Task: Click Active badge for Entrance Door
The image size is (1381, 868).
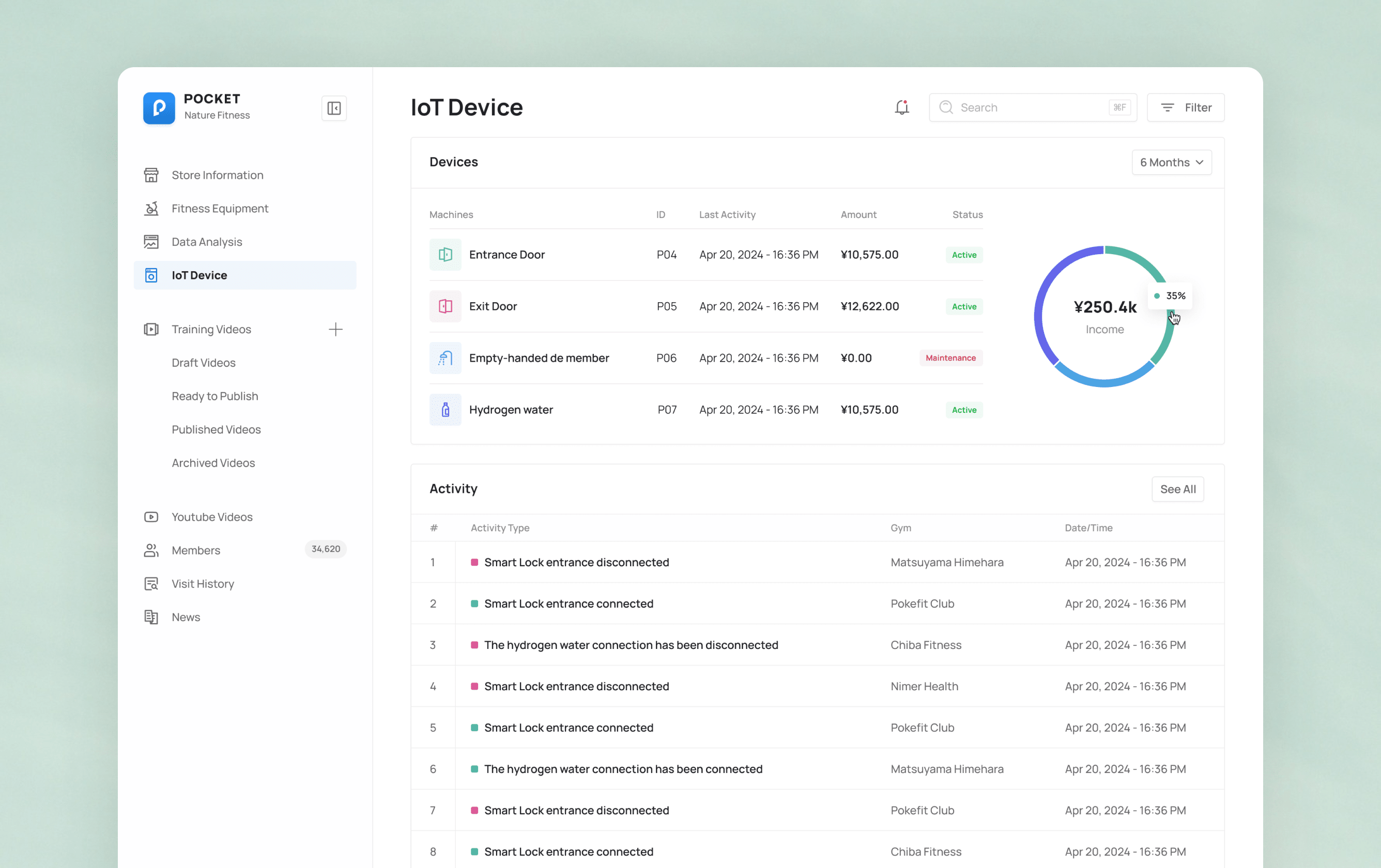Action: click(963, 255)
